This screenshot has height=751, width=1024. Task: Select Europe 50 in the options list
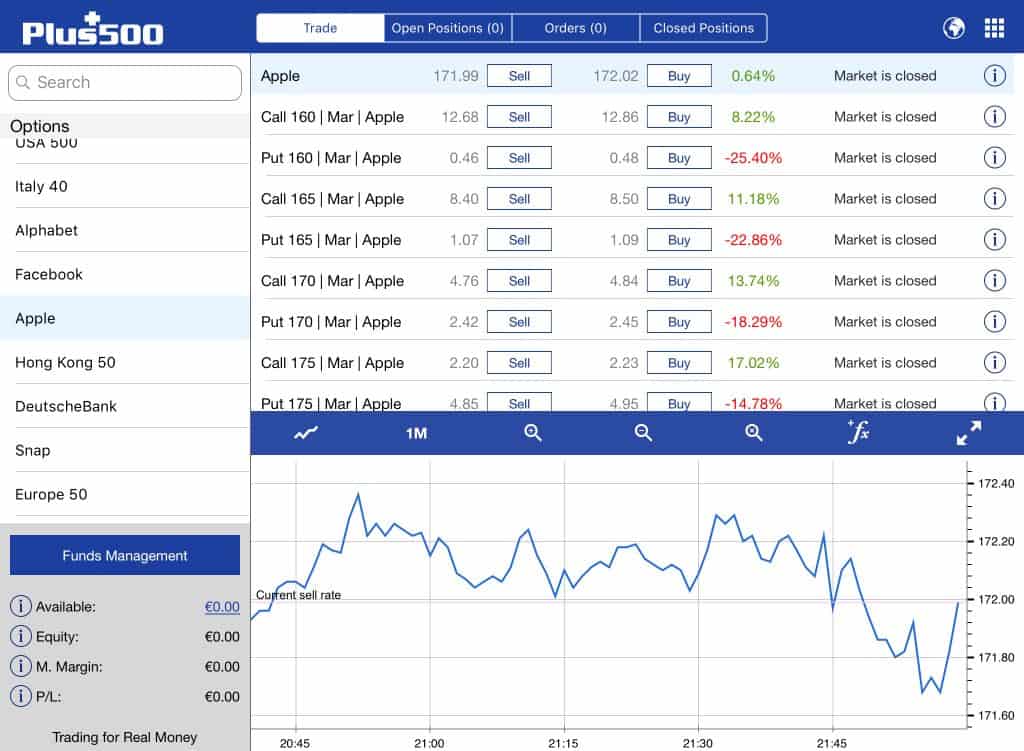(x=125, y=494)
